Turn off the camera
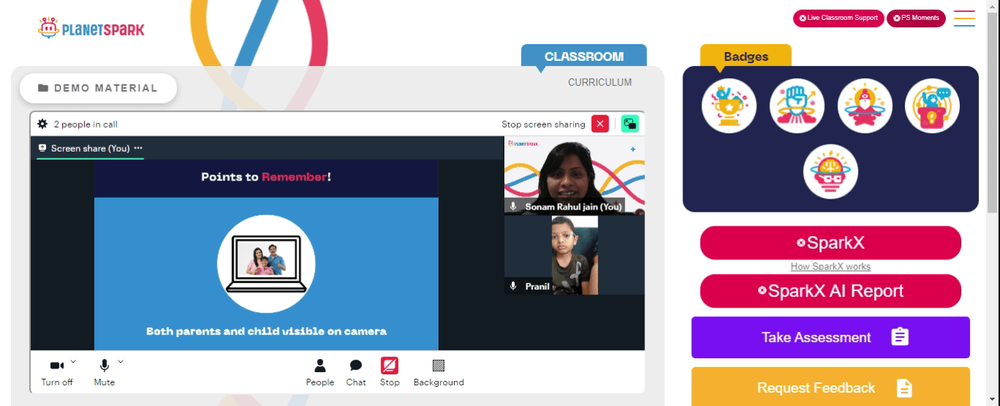The height and width of the screenshot is (406, 1000). tap(57, 372)
